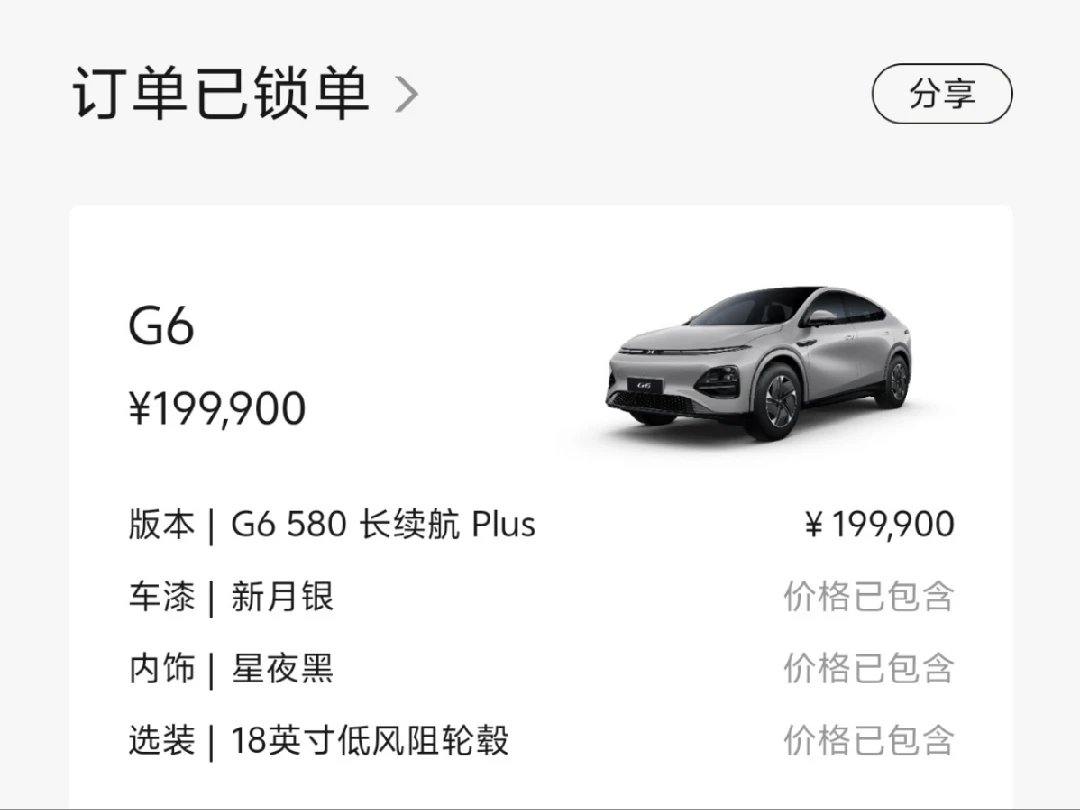Select the 车漆 新月银 paint row
This screenshot has height=810, width=1080.
[x=541, y=596]
